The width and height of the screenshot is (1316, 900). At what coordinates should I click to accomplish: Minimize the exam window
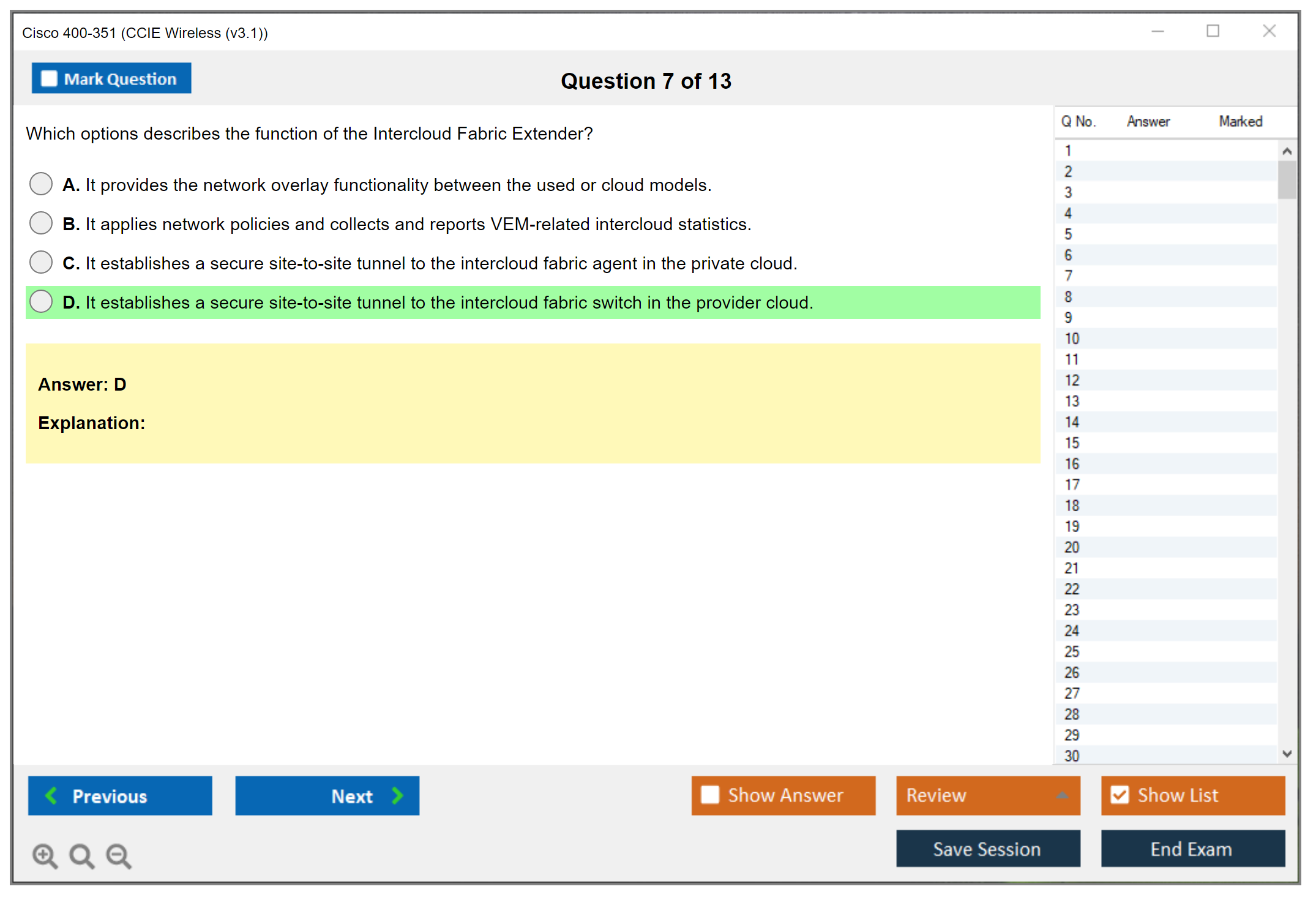1157,31
